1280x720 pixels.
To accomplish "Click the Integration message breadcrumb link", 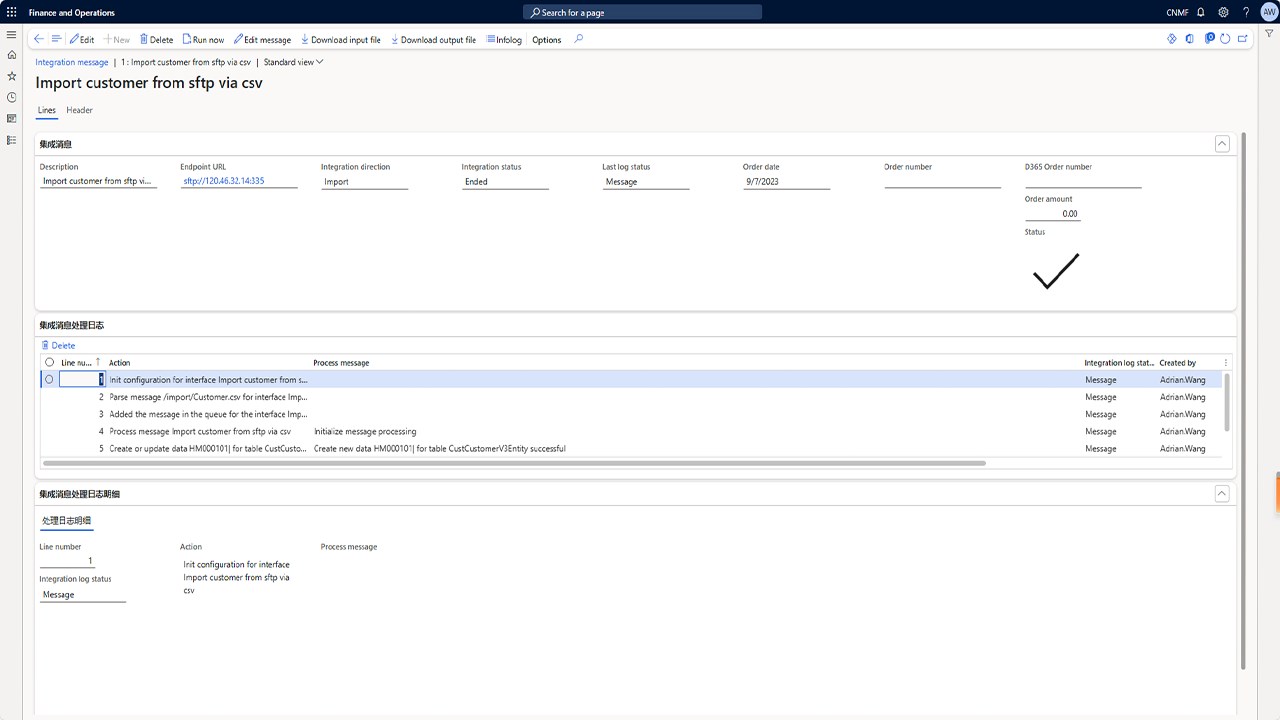I will 72,62.
